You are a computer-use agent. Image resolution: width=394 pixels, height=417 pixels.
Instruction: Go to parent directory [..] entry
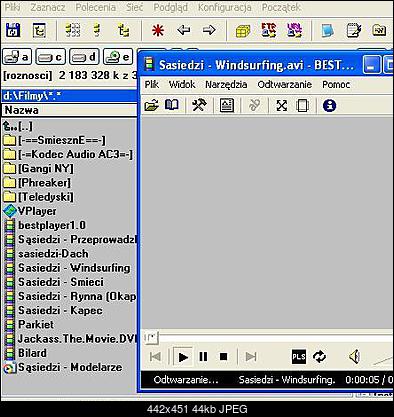[18, 126]
